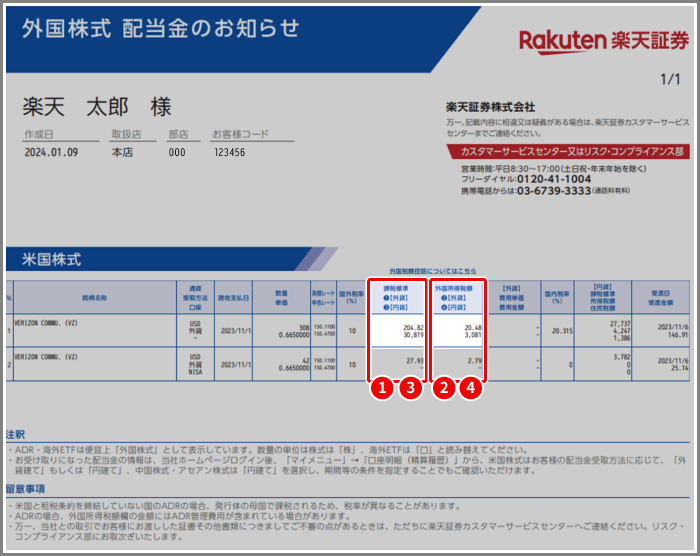700x556 pixels.
Task: Click VERIZON COMMU. (VZ) in row 2
Action: (46, 357)
